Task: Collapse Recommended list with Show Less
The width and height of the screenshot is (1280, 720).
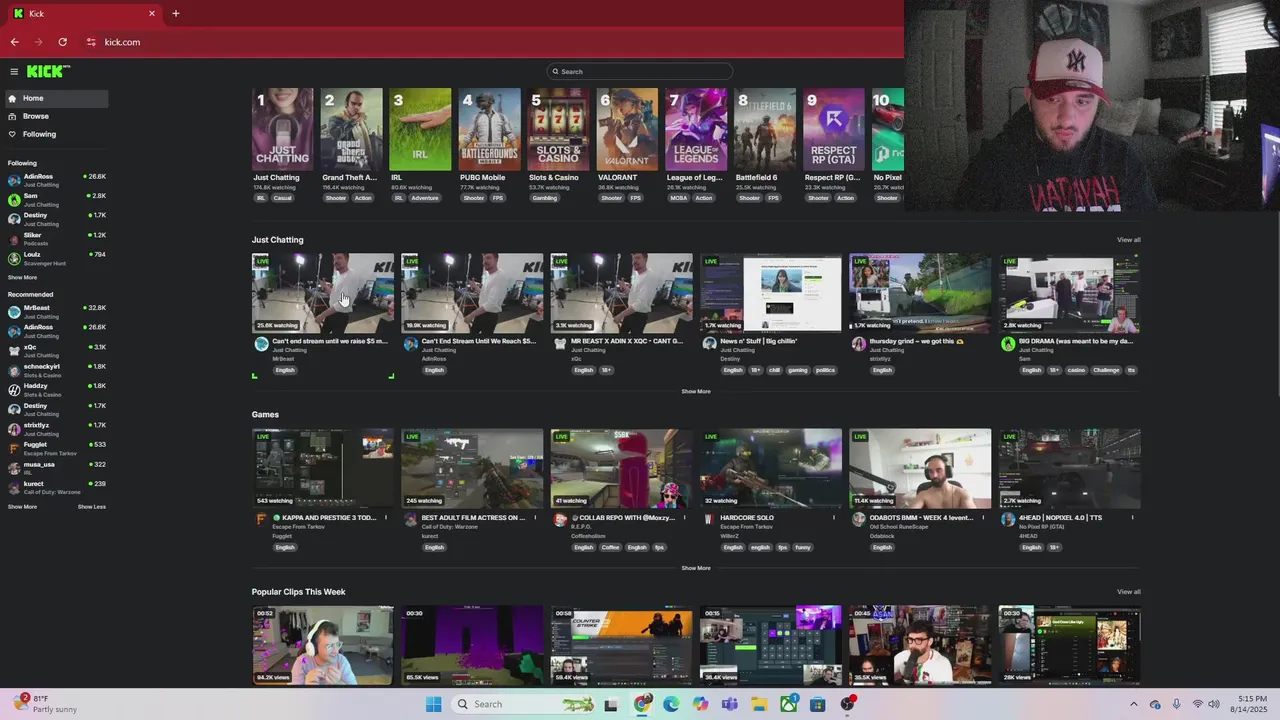Action: [x=92, y=507]
